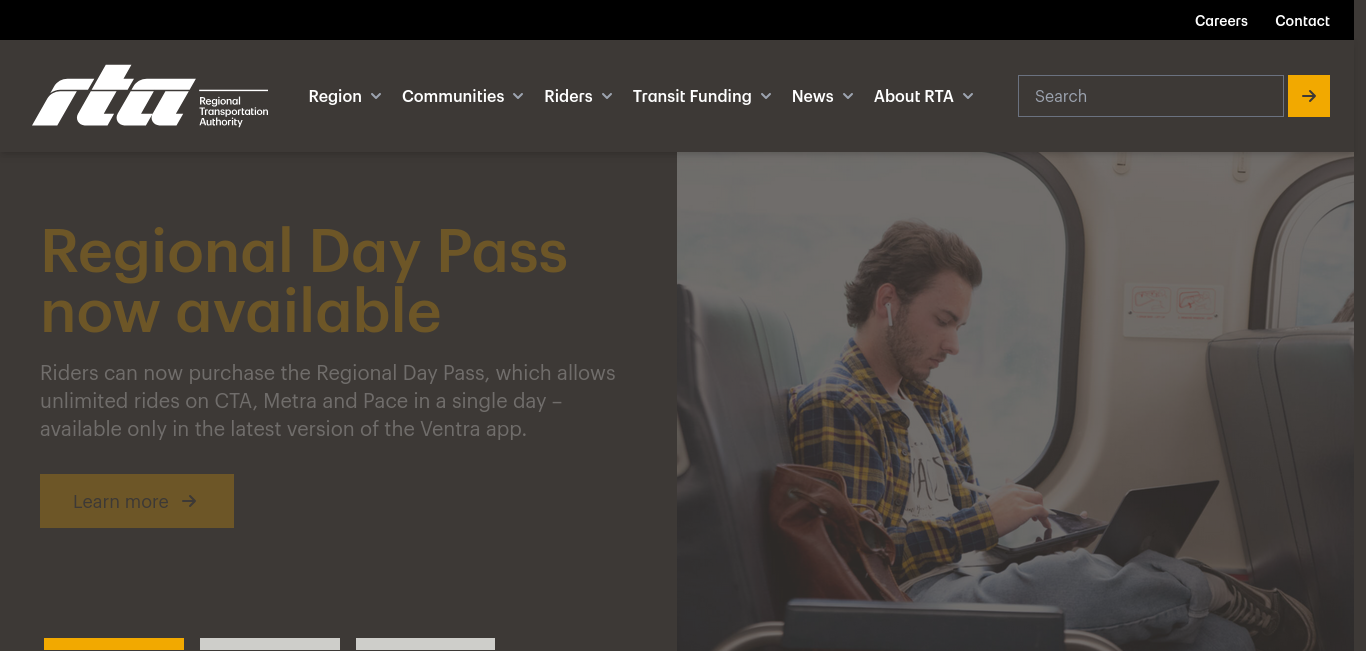Screen dimensions: 1366x651
Task: Select the News menu label
Action: click(812, 96)
